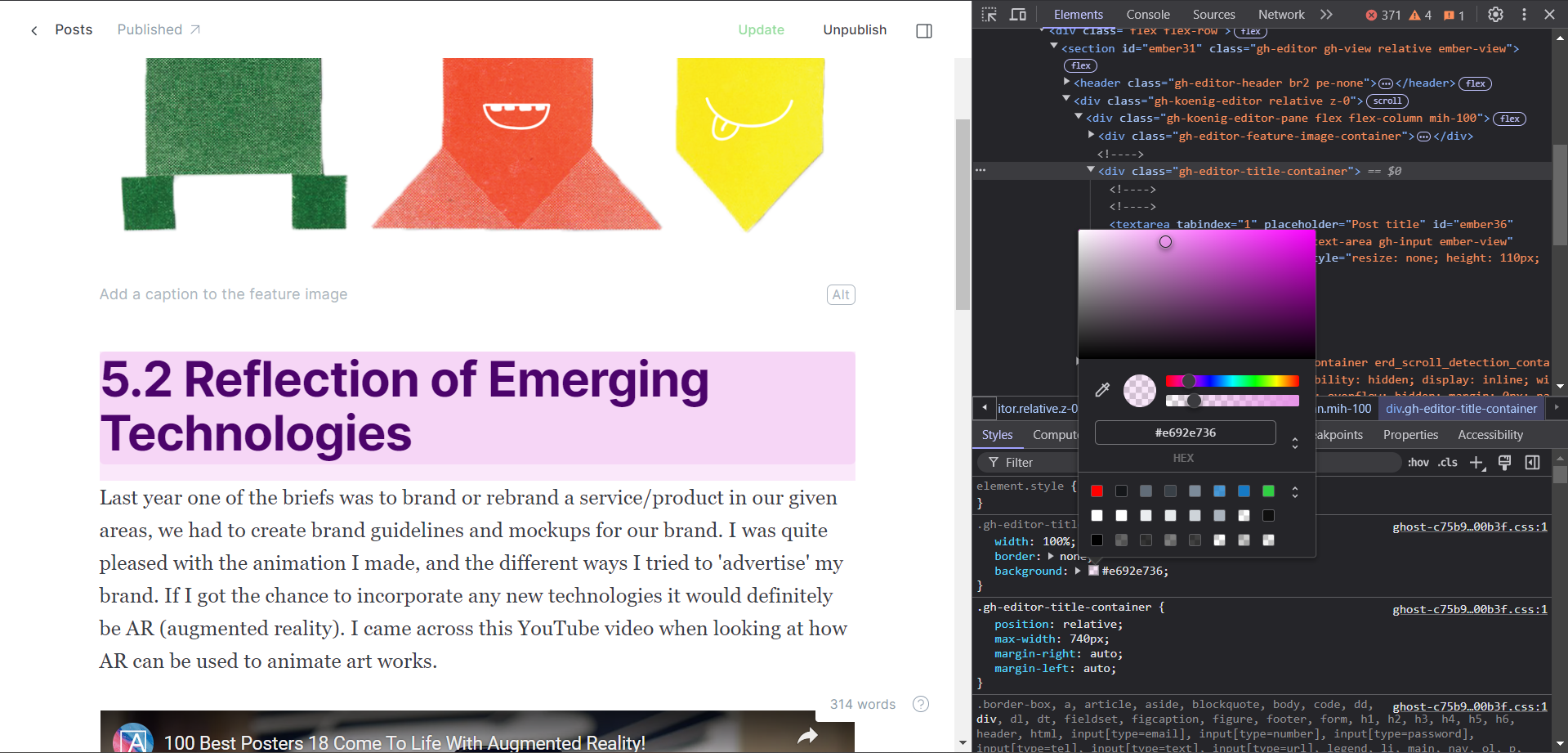1568x753 pixels.
Task: Go back to Posts list
Action: (62, 29)
